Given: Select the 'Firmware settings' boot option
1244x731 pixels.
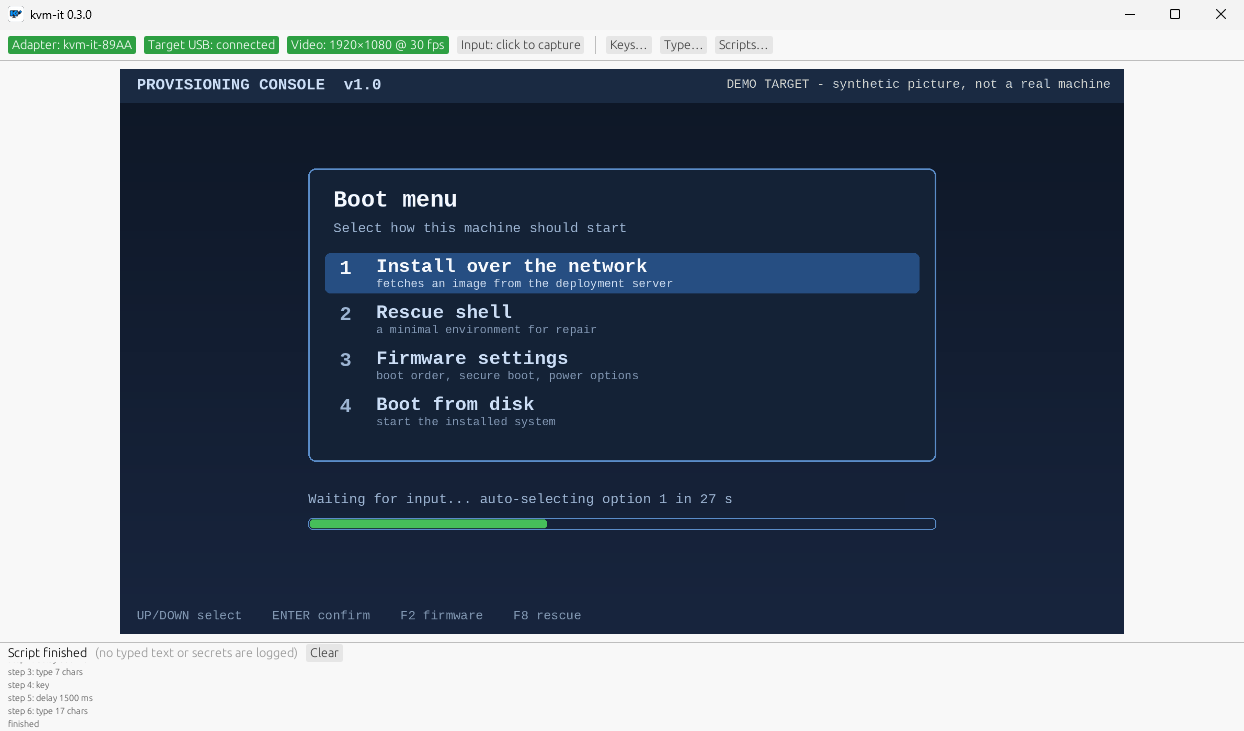Looking at the screenshot, I should click(622, 365).
